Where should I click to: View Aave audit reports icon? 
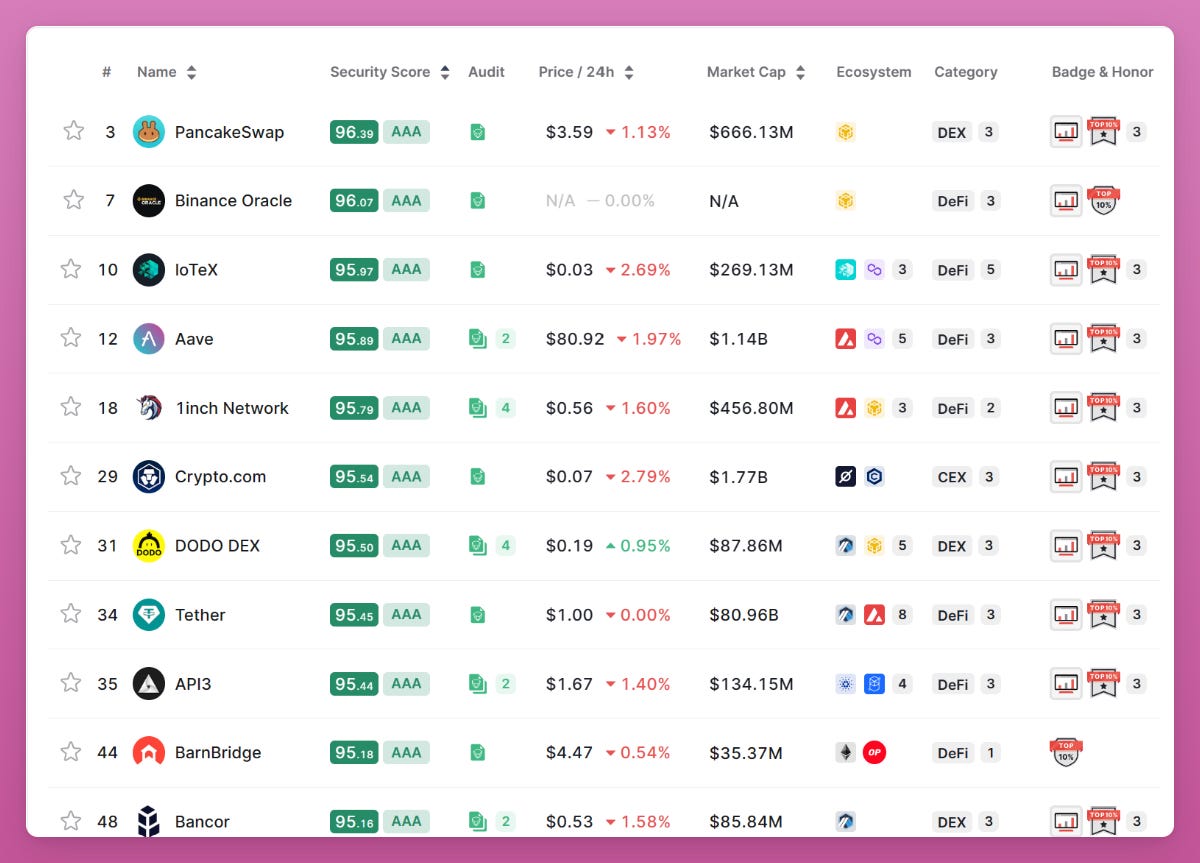pos(478,338)
